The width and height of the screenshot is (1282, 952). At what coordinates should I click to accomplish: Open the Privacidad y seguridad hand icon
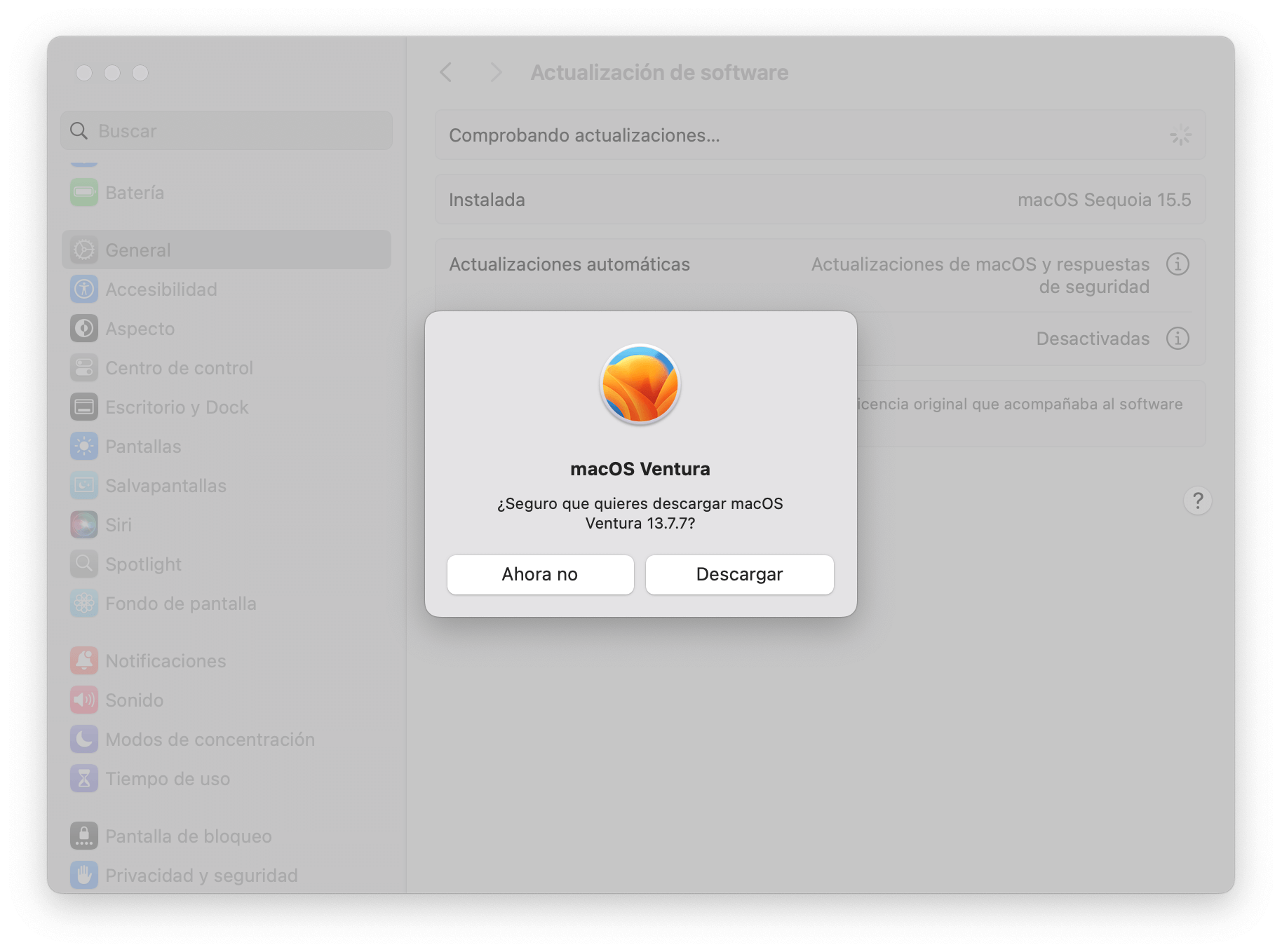click(x=84, y=875)
